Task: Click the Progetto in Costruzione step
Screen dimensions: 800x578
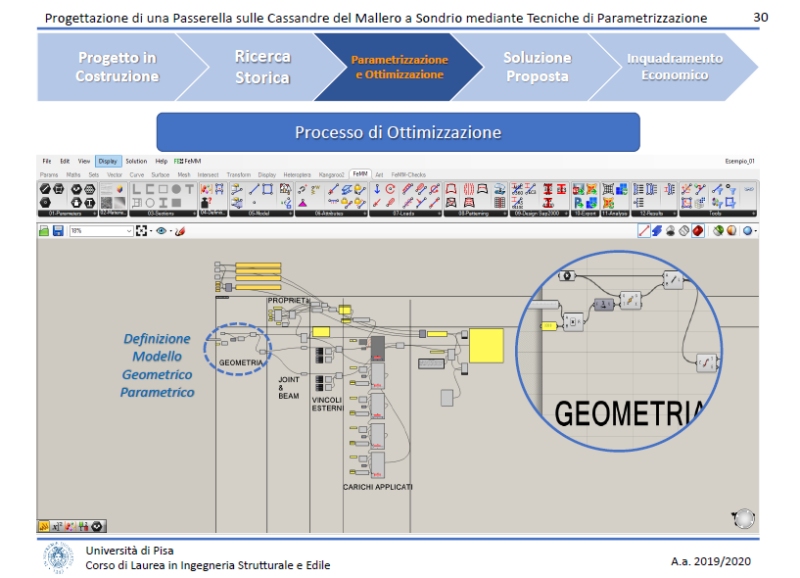Action: pos(116,67)
